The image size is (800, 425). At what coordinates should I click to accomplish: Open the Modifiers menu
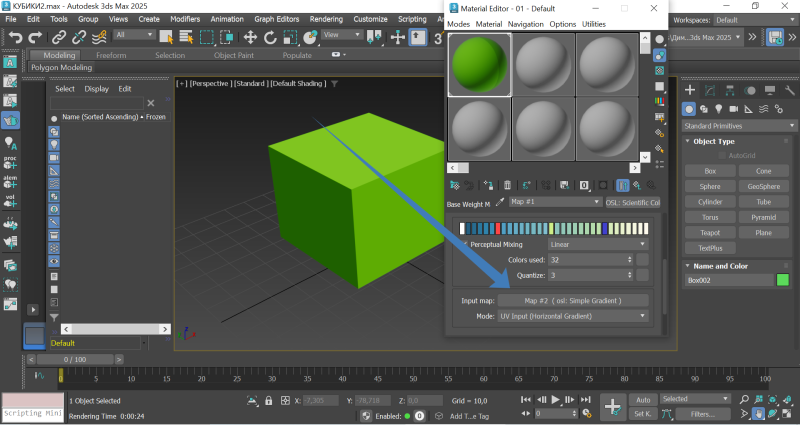[185, 19]
